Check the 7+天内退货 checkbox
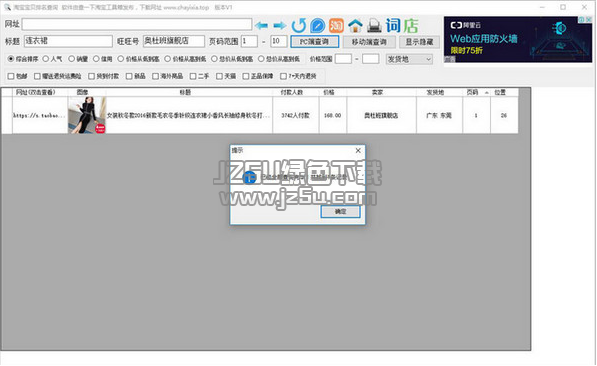 pyautogui.click(x=283, y=76)
